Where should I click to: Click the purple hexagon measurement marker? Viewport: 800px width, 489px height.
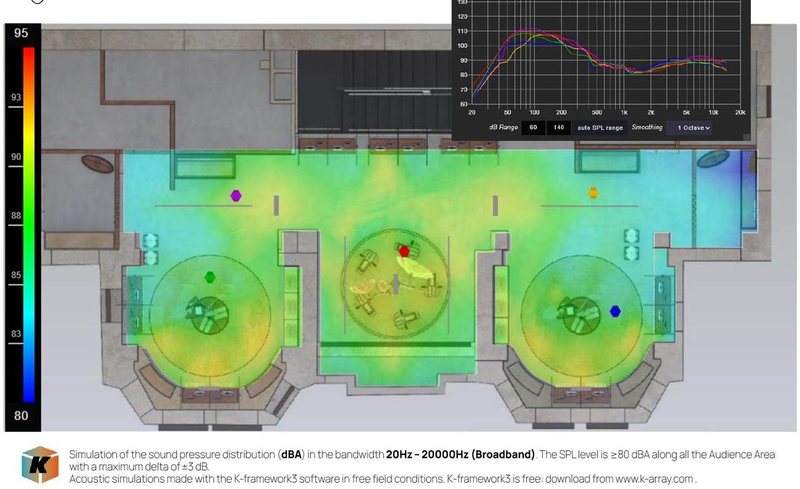tap(236, 195)
